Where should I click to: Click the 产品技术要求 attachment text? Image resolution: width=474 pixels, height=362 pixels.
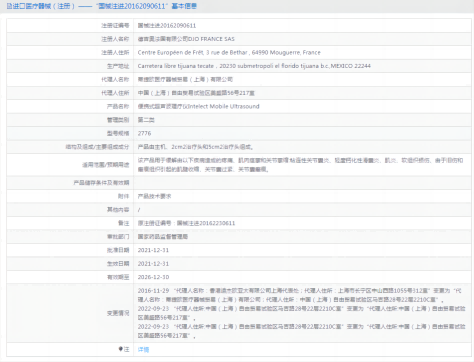coord(154,196)
